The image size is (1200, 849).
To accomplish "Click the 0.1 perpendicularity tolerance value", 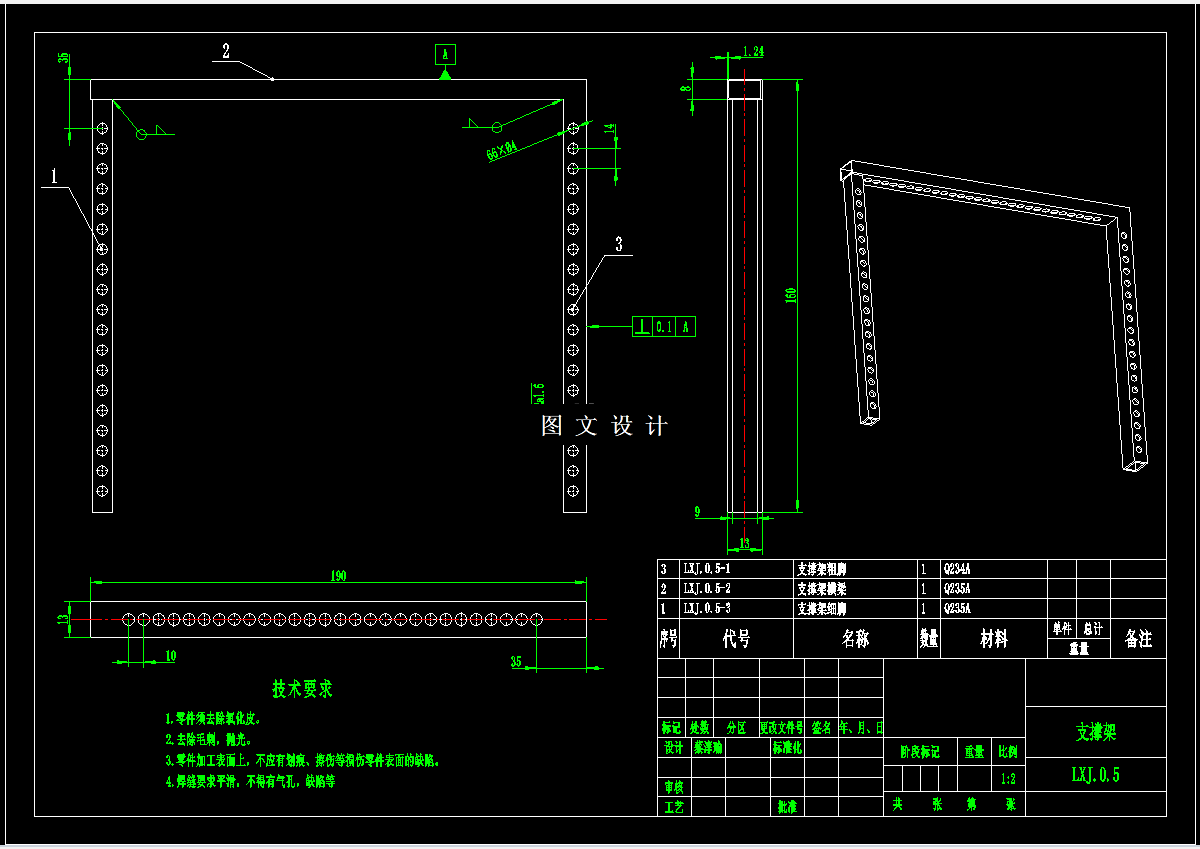I will [x=665, y=326].
